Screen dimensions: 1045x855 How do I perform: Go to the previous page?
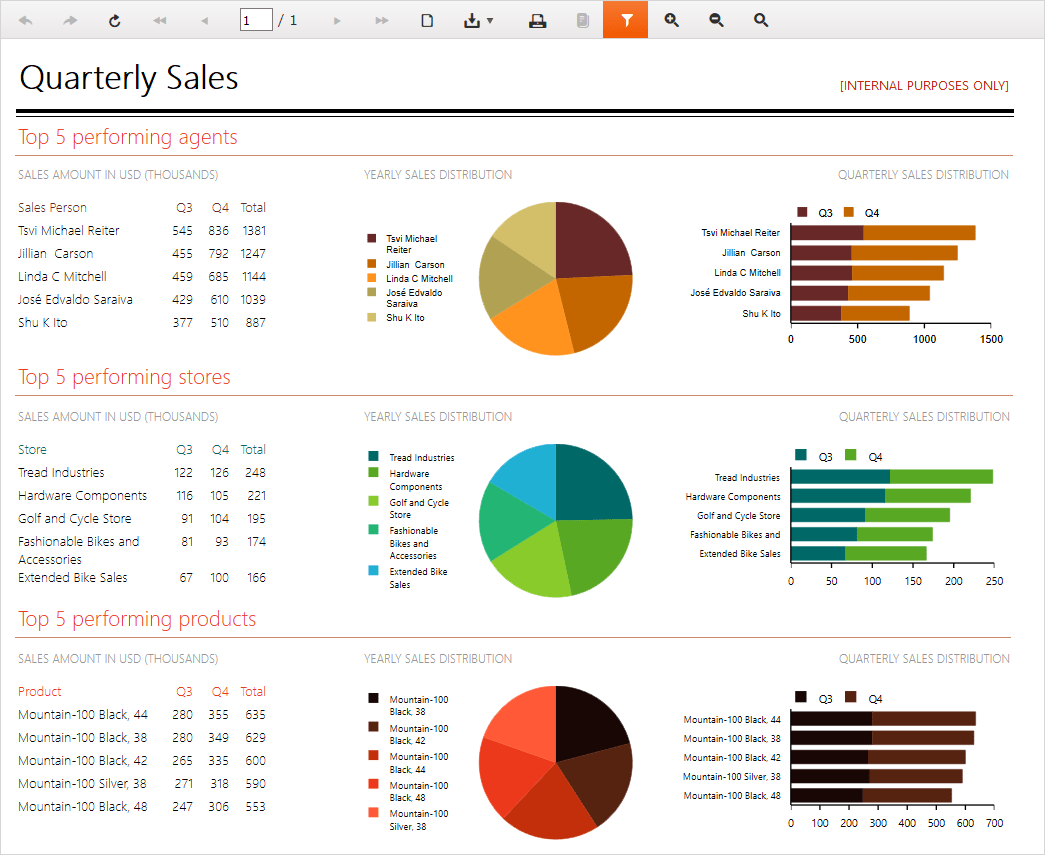[204, 20]
